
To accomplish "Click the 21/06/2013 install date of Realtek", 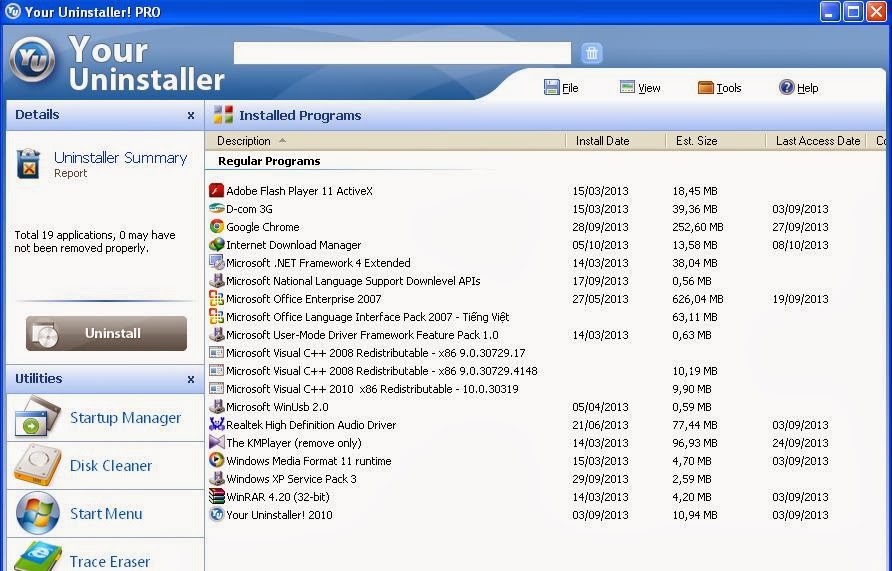I will (600, 425).
